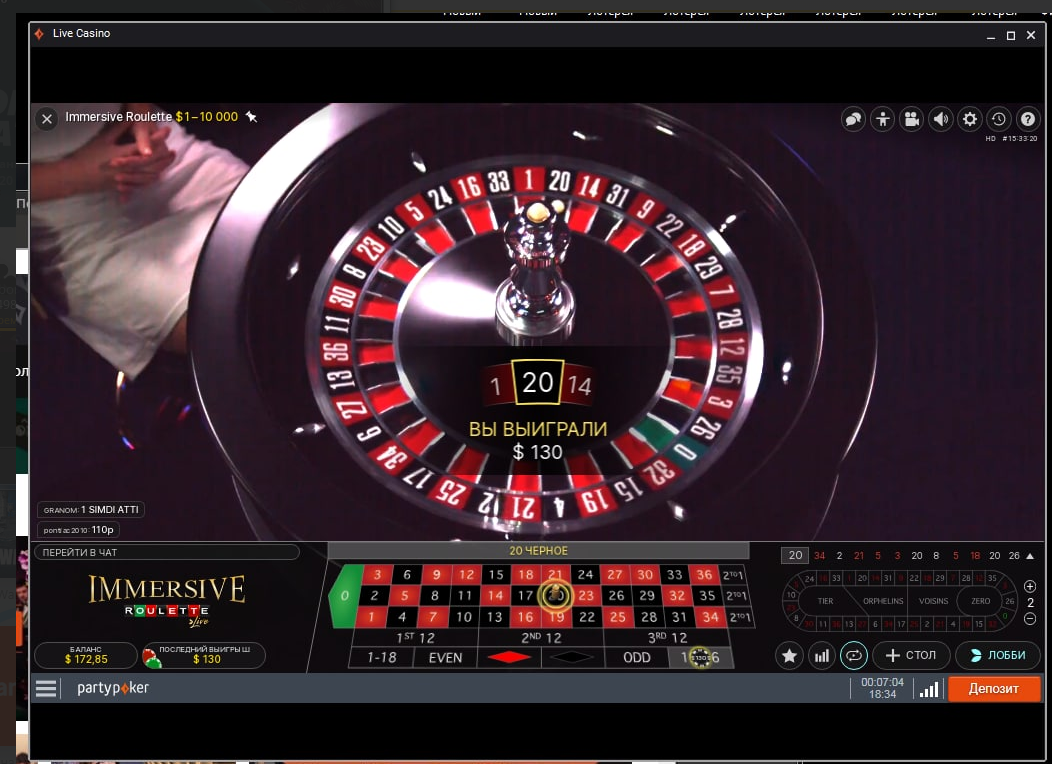The width and height of the screenshot is (1052, 764).
Task: Open the partypoker hamburger menu
Action: point(46,688)
